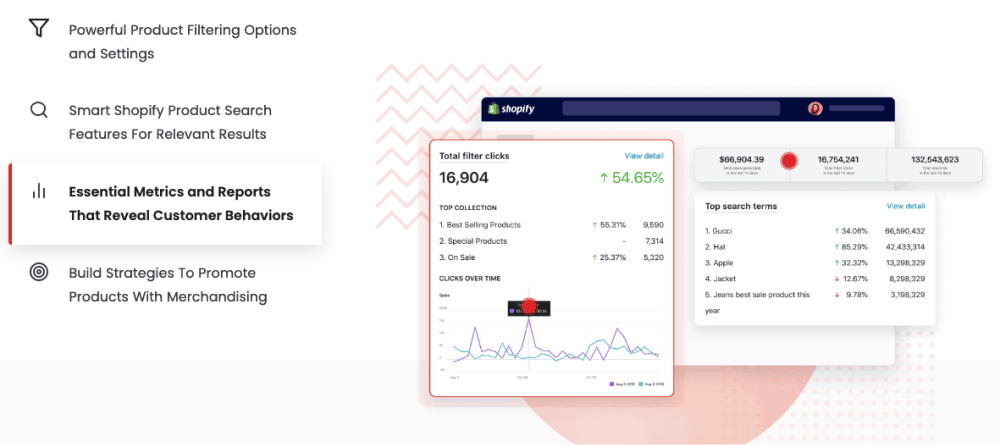Click the 66,590,432 Gucci count
This screenshot has width=1000, height=445.
[904, 231]
